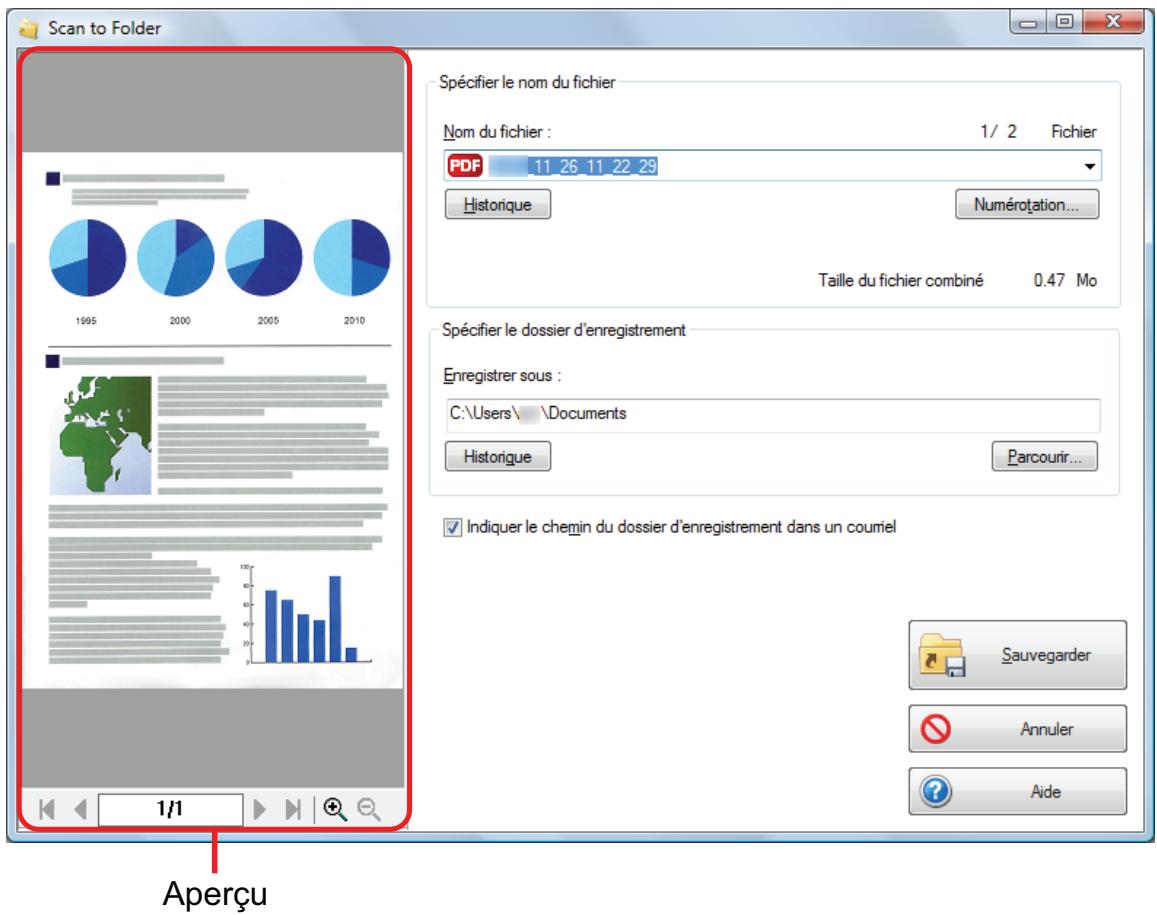The image size is (1157, 915).
Task: Go to the previous preview page
Action: click(80, 809)
